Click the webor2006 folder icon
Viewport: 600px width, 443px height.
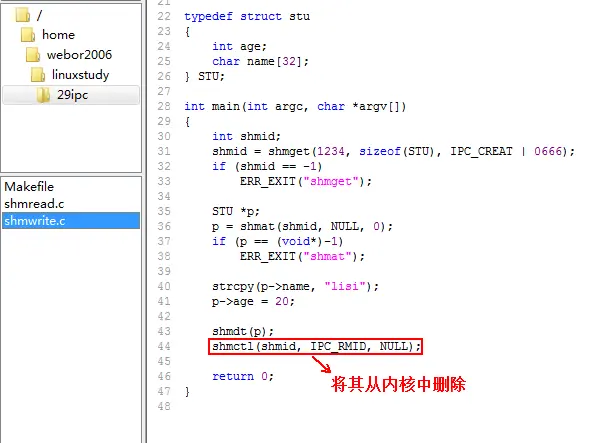pyautogui.click(x=33, y=54)
